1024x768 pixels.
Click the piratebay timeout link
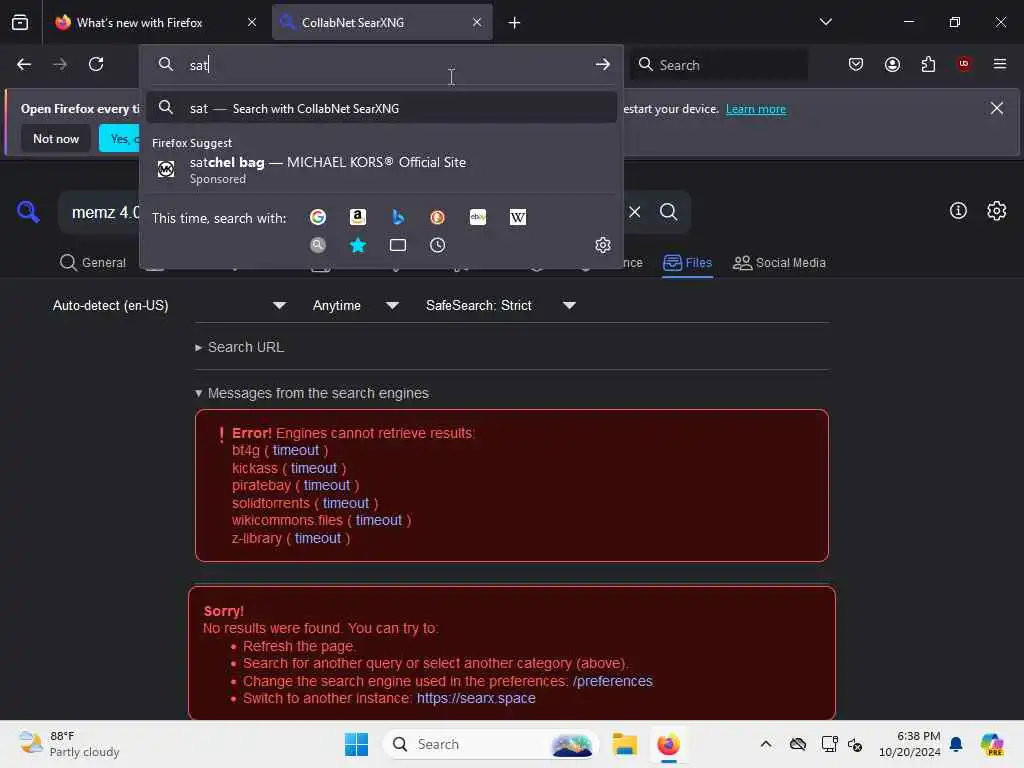[x=327, y=485]
